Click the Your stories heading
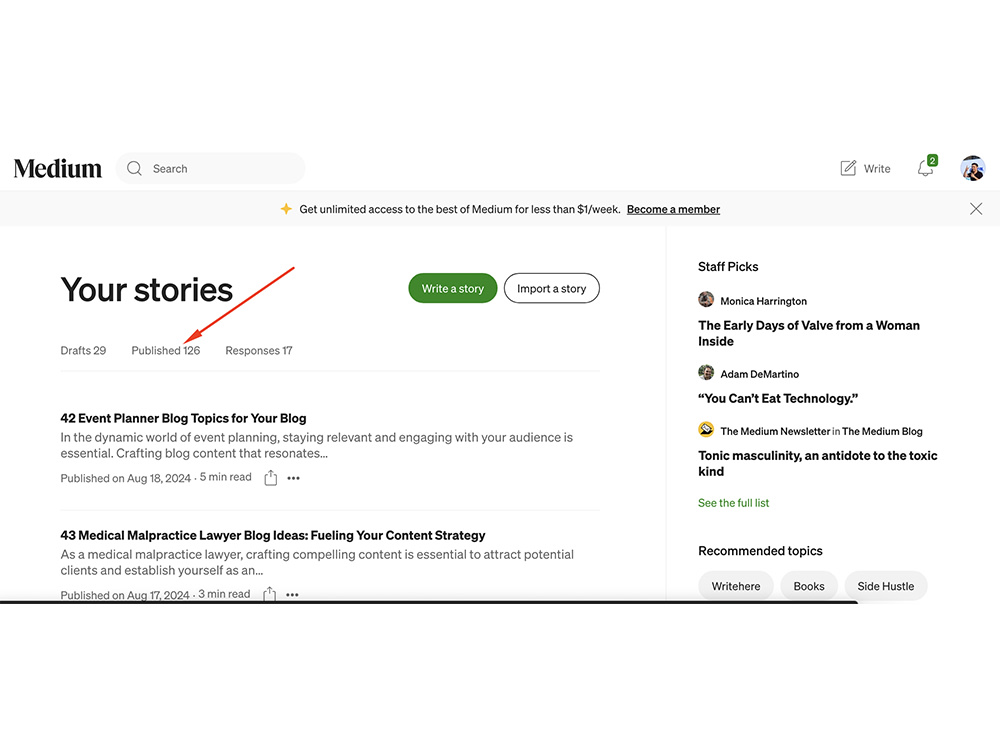The height and width of the screenshot is (750, 1000). (147, 290)
